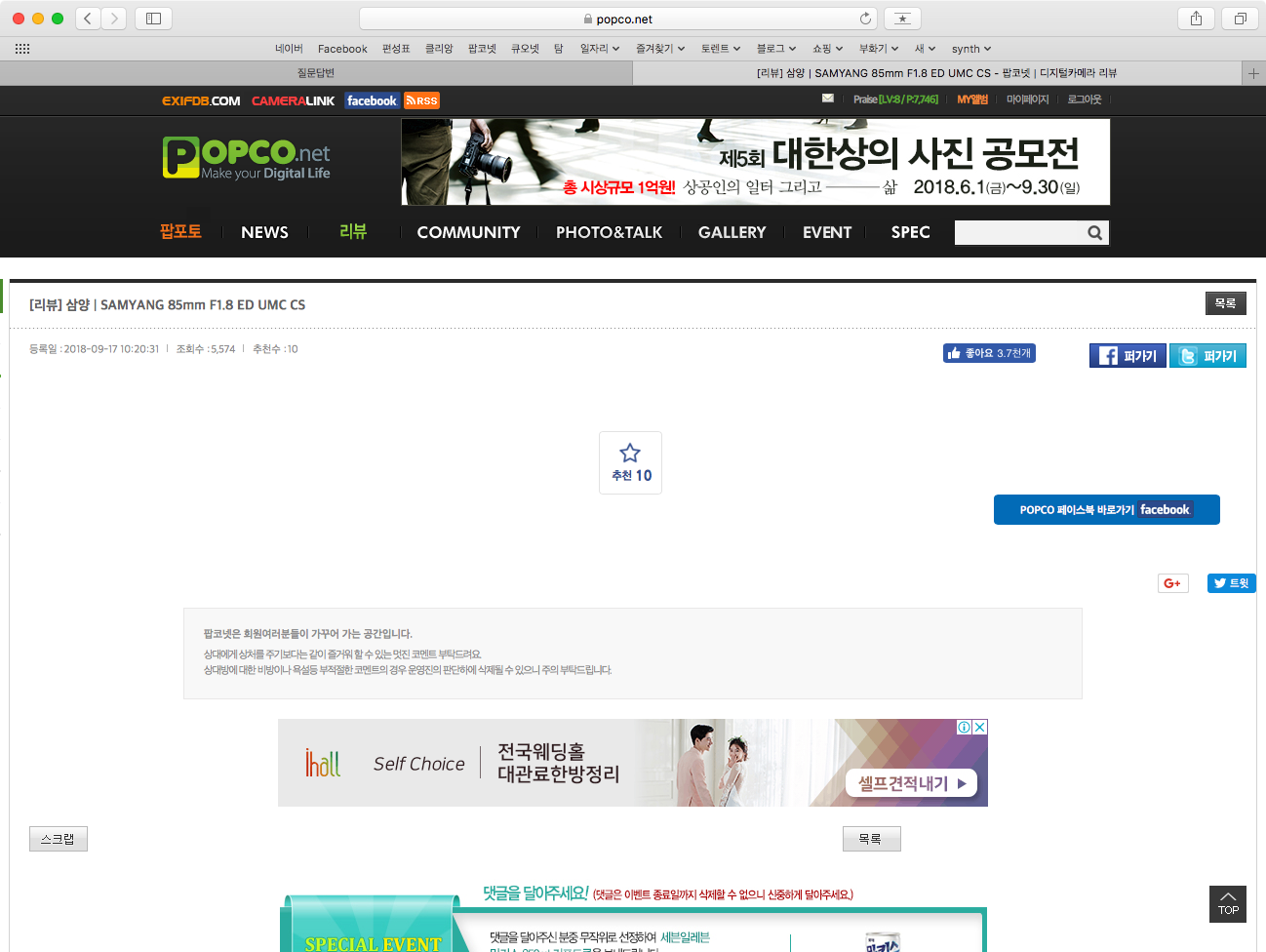Screen dimensions: 1266x952
Task: Reload the page via refresh icon
Action: tap(865, 19)
